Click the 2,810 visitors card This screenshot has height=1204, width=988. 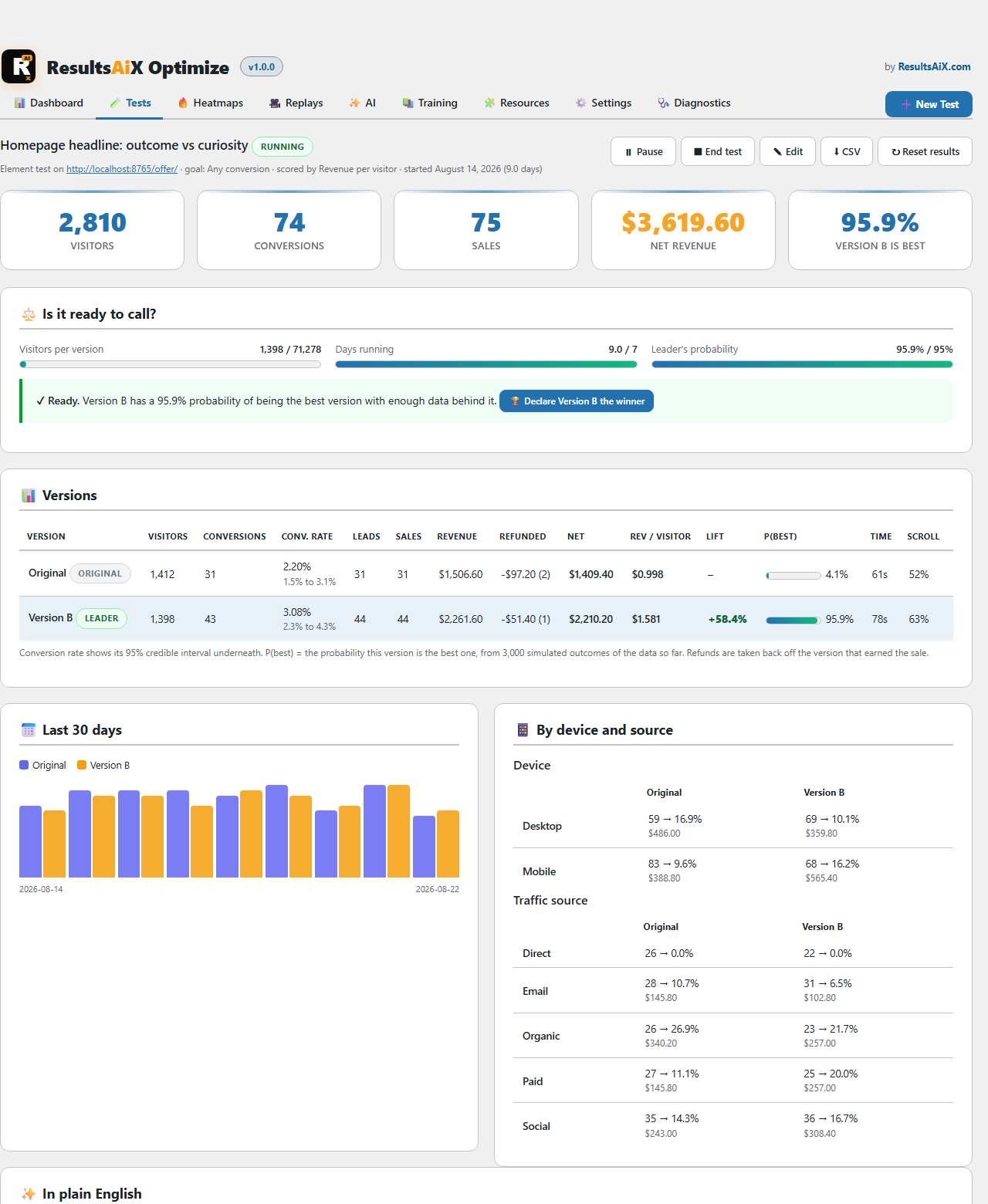pos(93,230)
